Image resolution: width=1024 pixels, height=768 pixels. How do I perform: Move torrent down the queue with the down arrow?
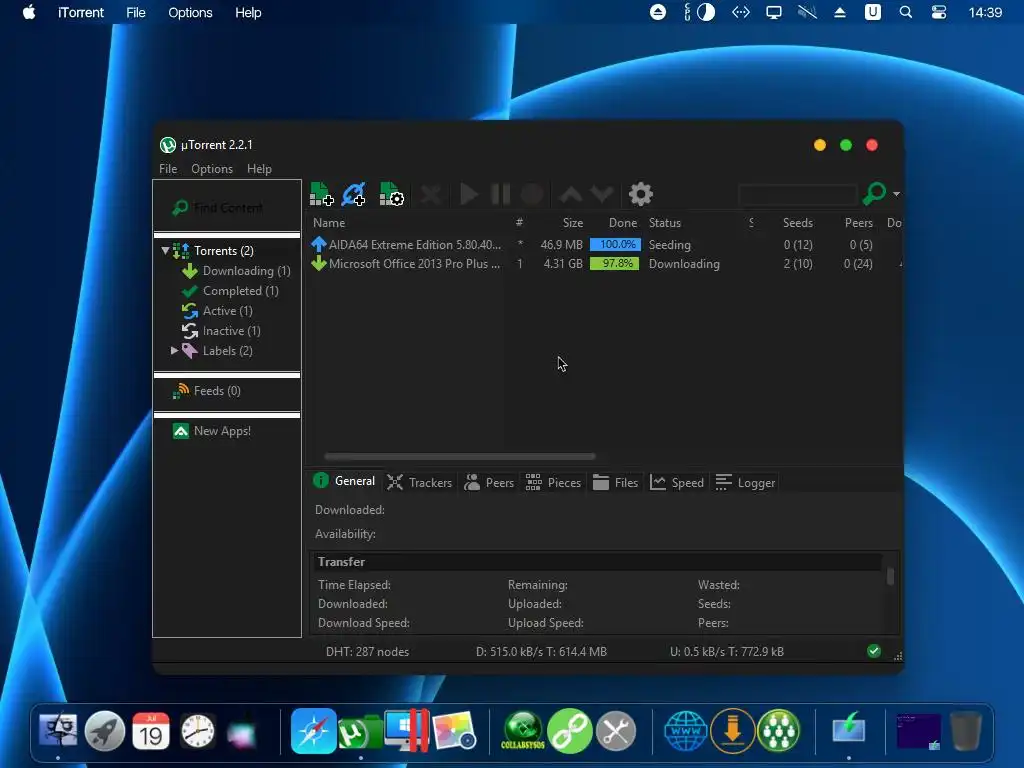point(601,194)
